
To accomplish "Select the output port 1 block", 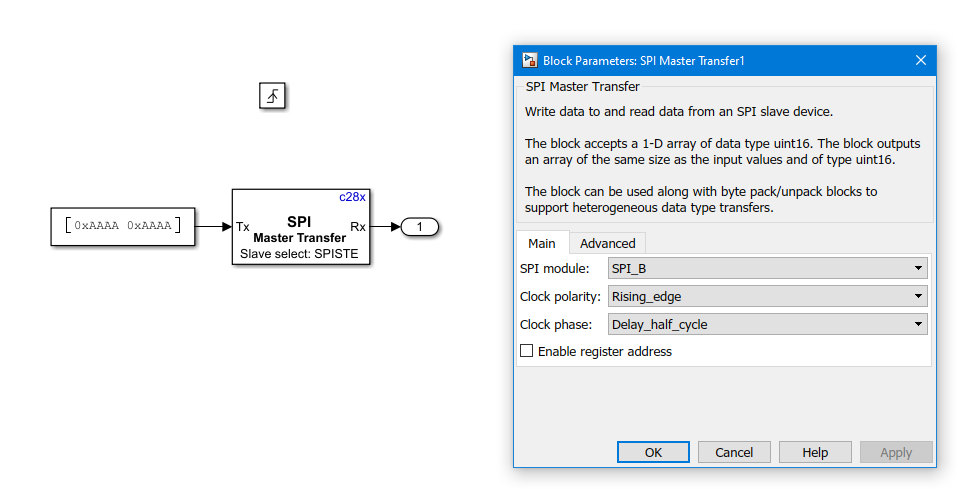I will pos(419,227).
